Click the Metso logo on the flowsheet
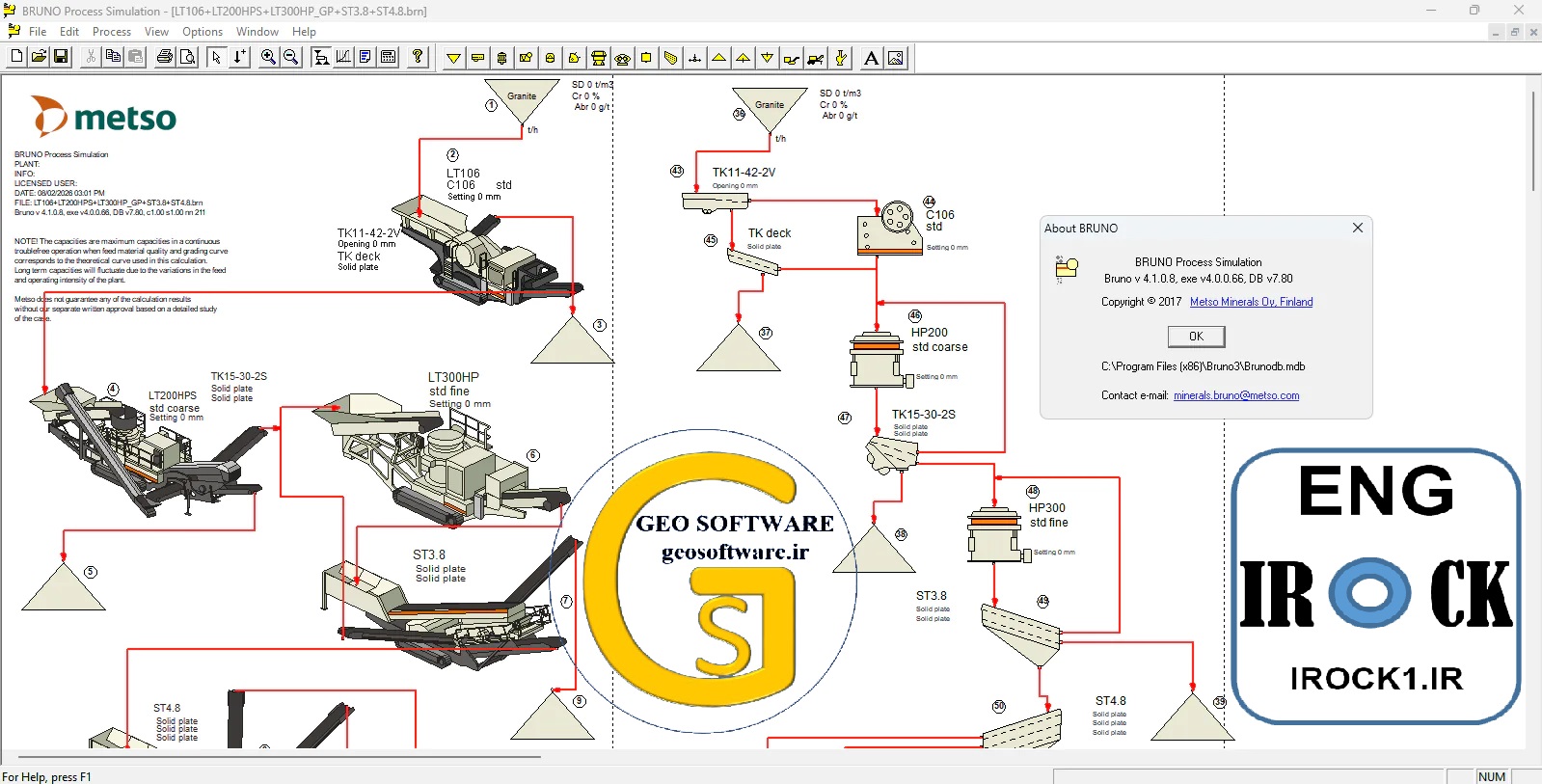1542x784 pixels. (103, 117)
